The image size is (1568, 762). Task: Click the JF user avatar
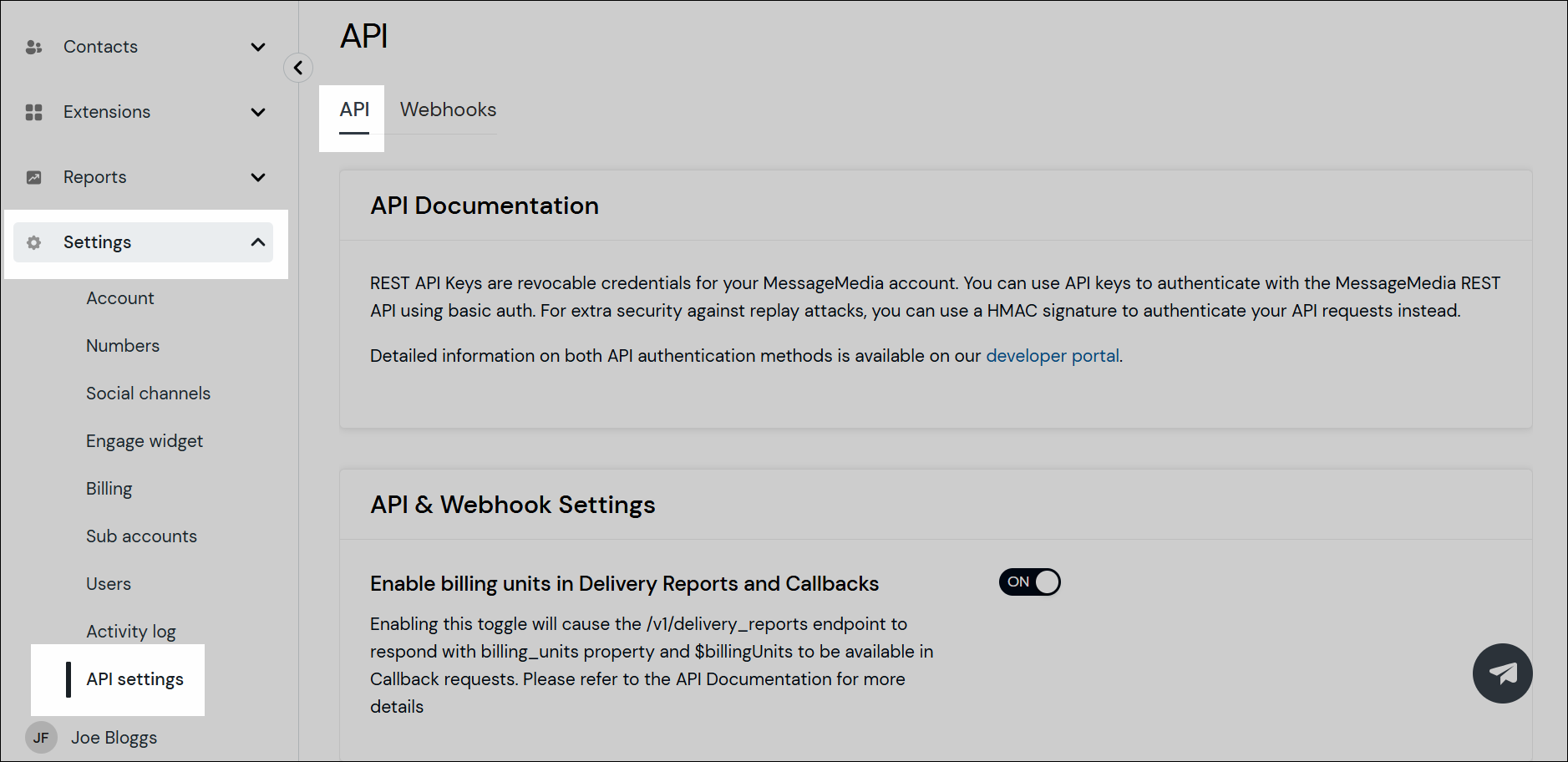(41, 738)
